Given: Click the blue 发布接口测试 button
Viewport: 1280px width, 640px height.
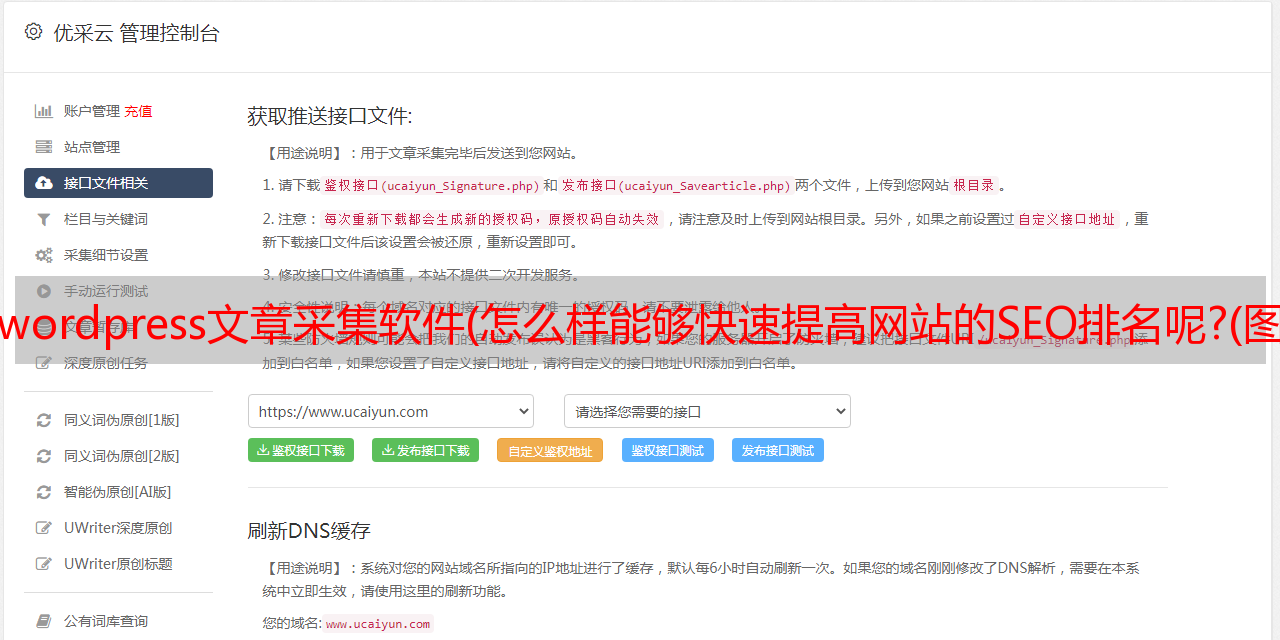Looking at the screenshot, I should (x=778, y=450).
